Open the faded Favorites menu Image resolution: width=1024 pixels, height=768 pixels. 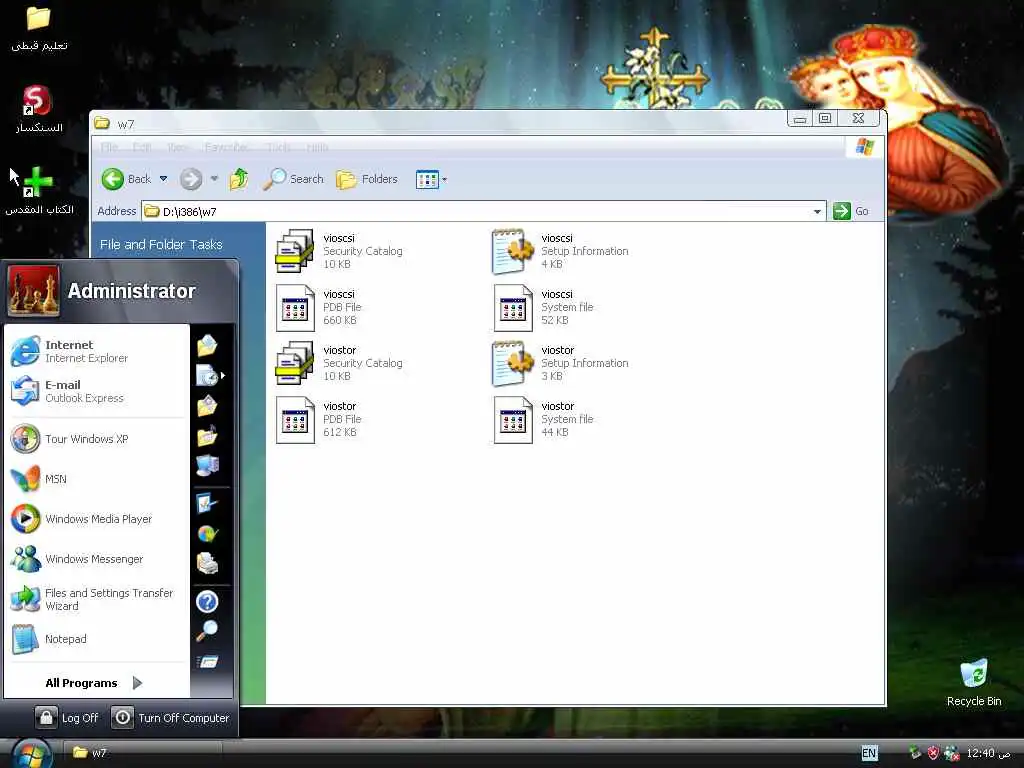[226, 147]
